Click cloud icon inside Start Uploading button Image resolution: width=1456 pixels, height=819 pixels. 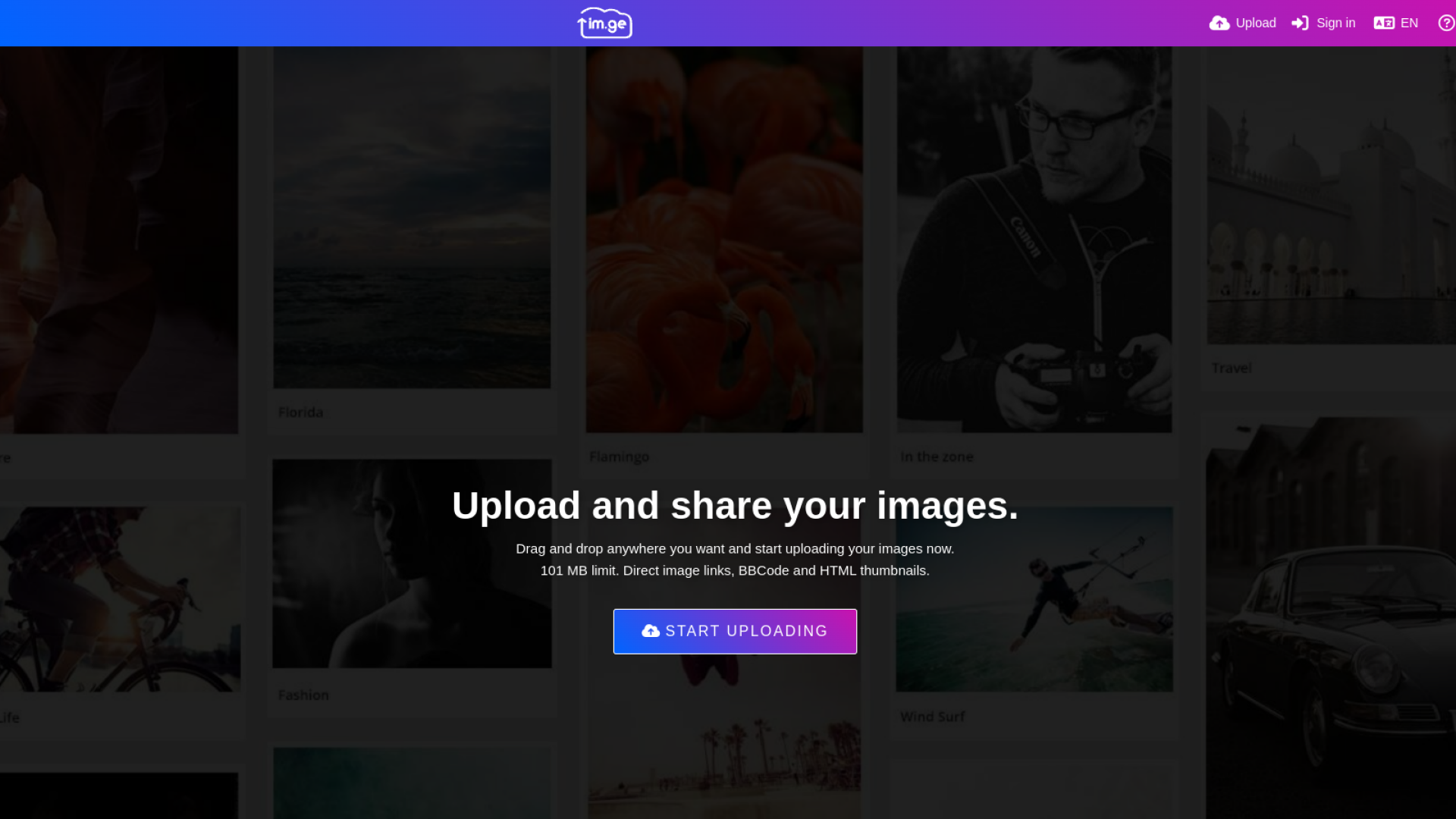tap(650, 631)
